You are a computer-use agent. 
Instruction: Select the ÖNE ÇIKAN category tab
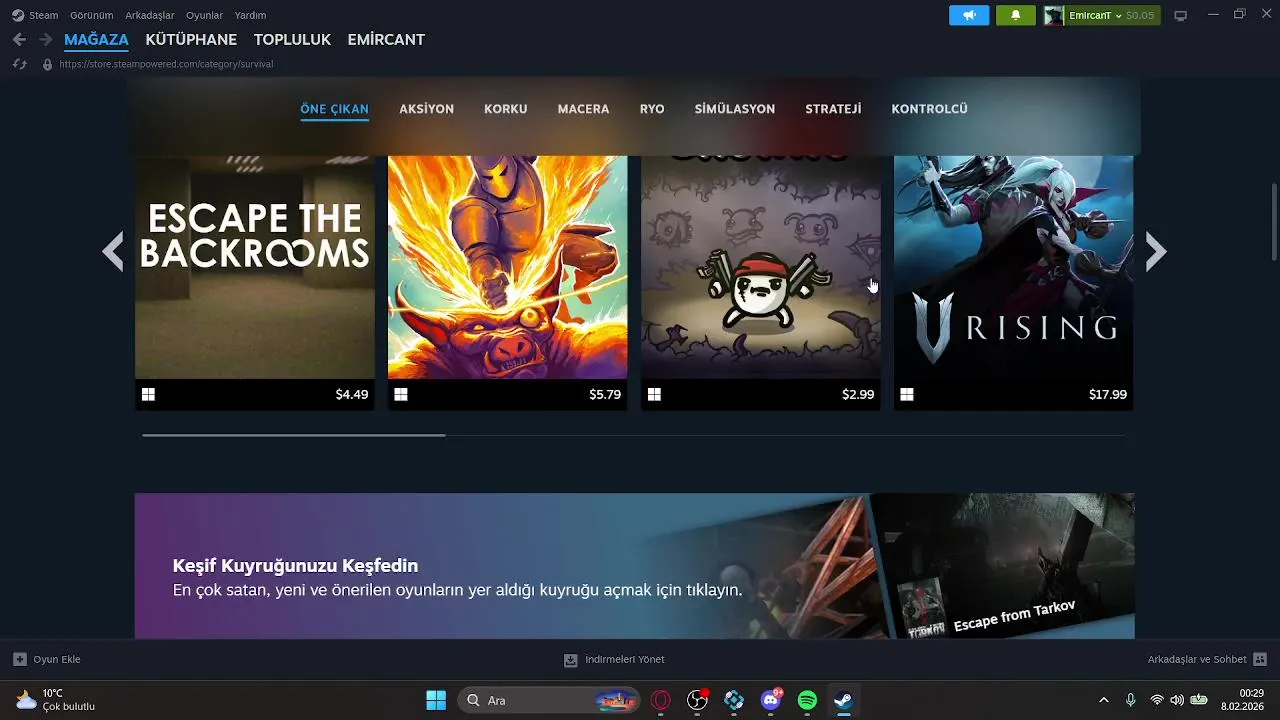click(335, 109)
